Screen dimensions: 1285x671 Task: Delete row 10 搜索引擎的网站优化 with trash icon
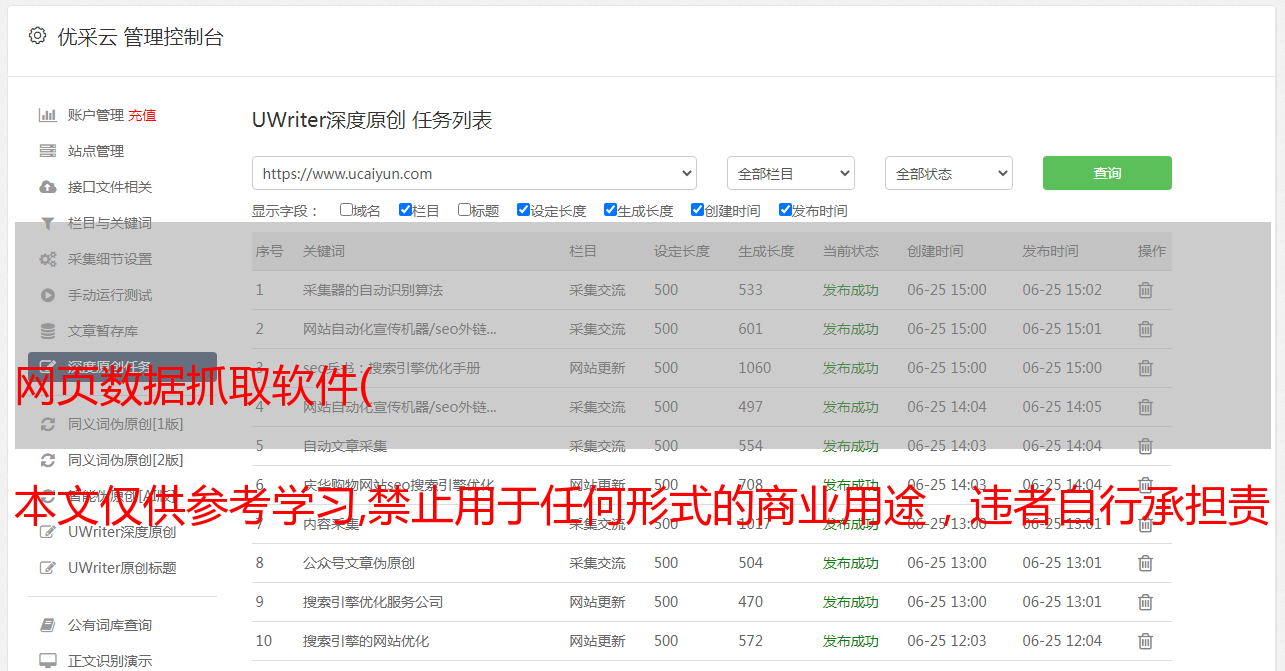[x=1145, y=641]
